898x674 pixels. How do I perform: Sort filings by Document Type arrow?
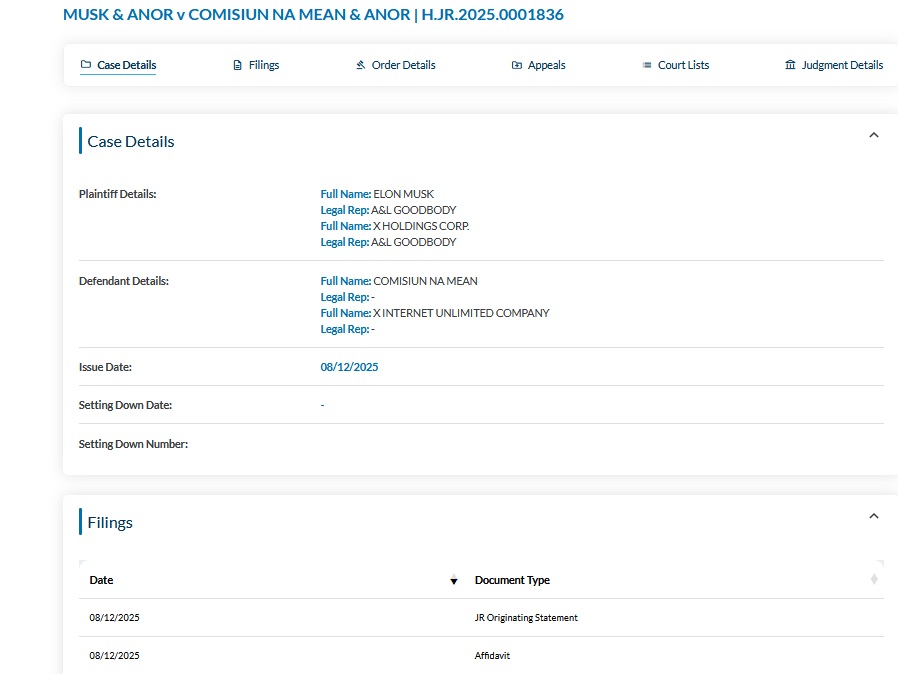point(874,580)
